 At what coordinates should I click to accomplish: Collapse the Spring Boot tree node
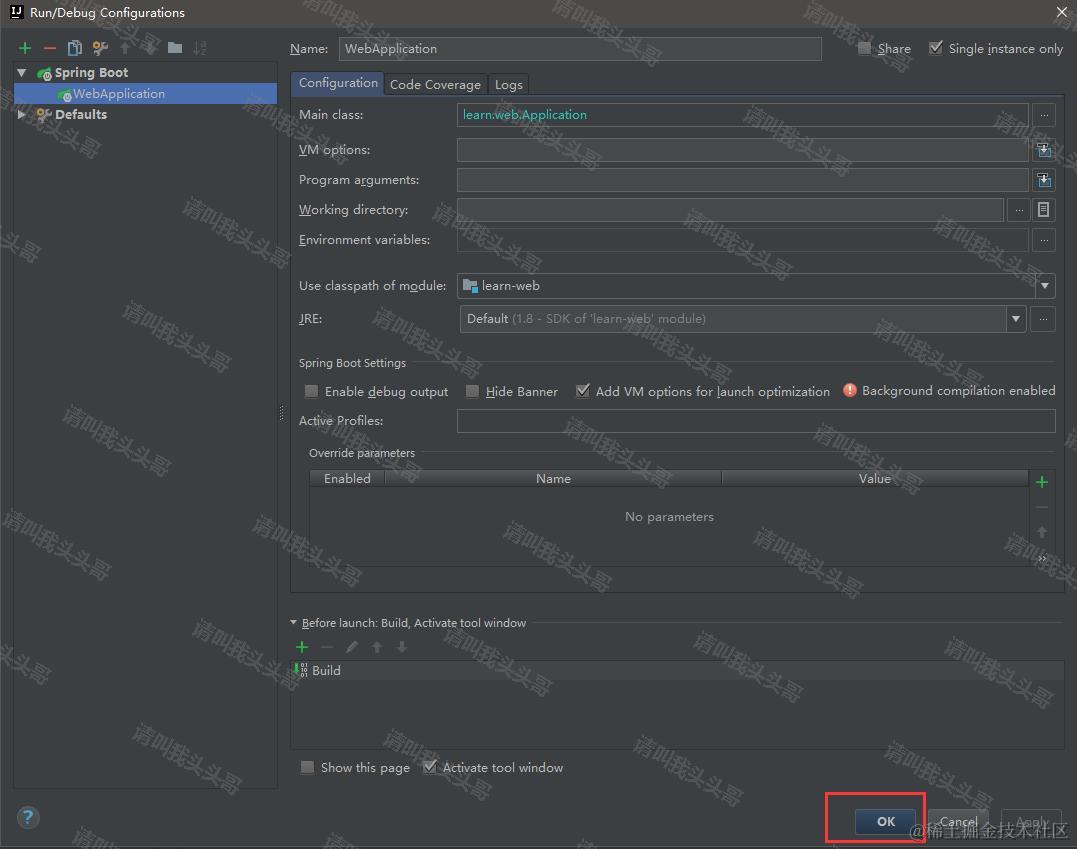click(22, 72)
